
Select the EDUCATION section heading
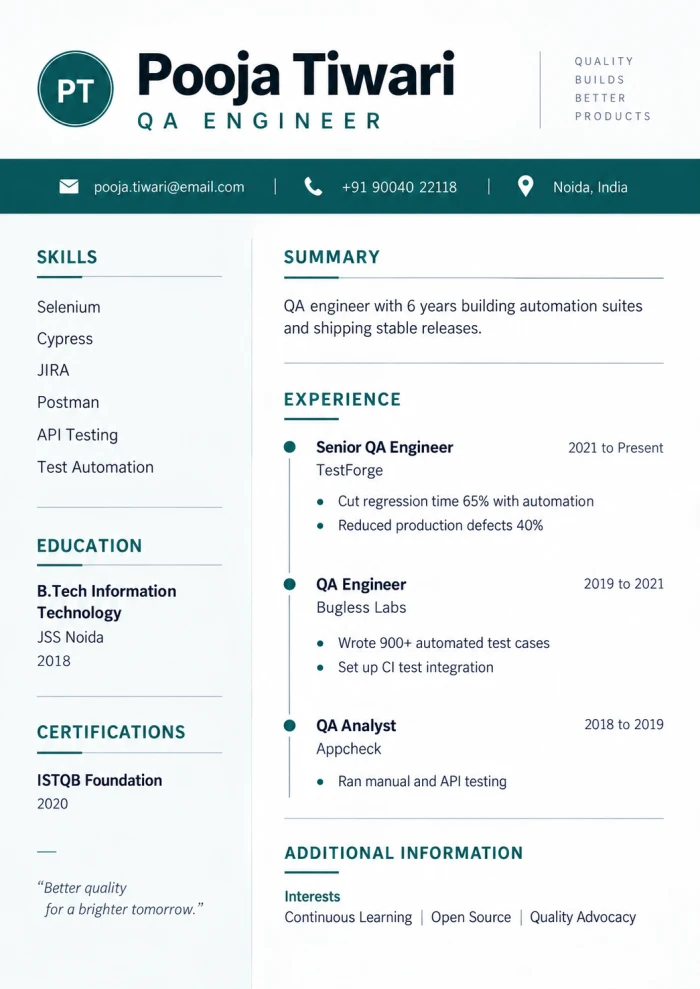[x=90, y=546]
